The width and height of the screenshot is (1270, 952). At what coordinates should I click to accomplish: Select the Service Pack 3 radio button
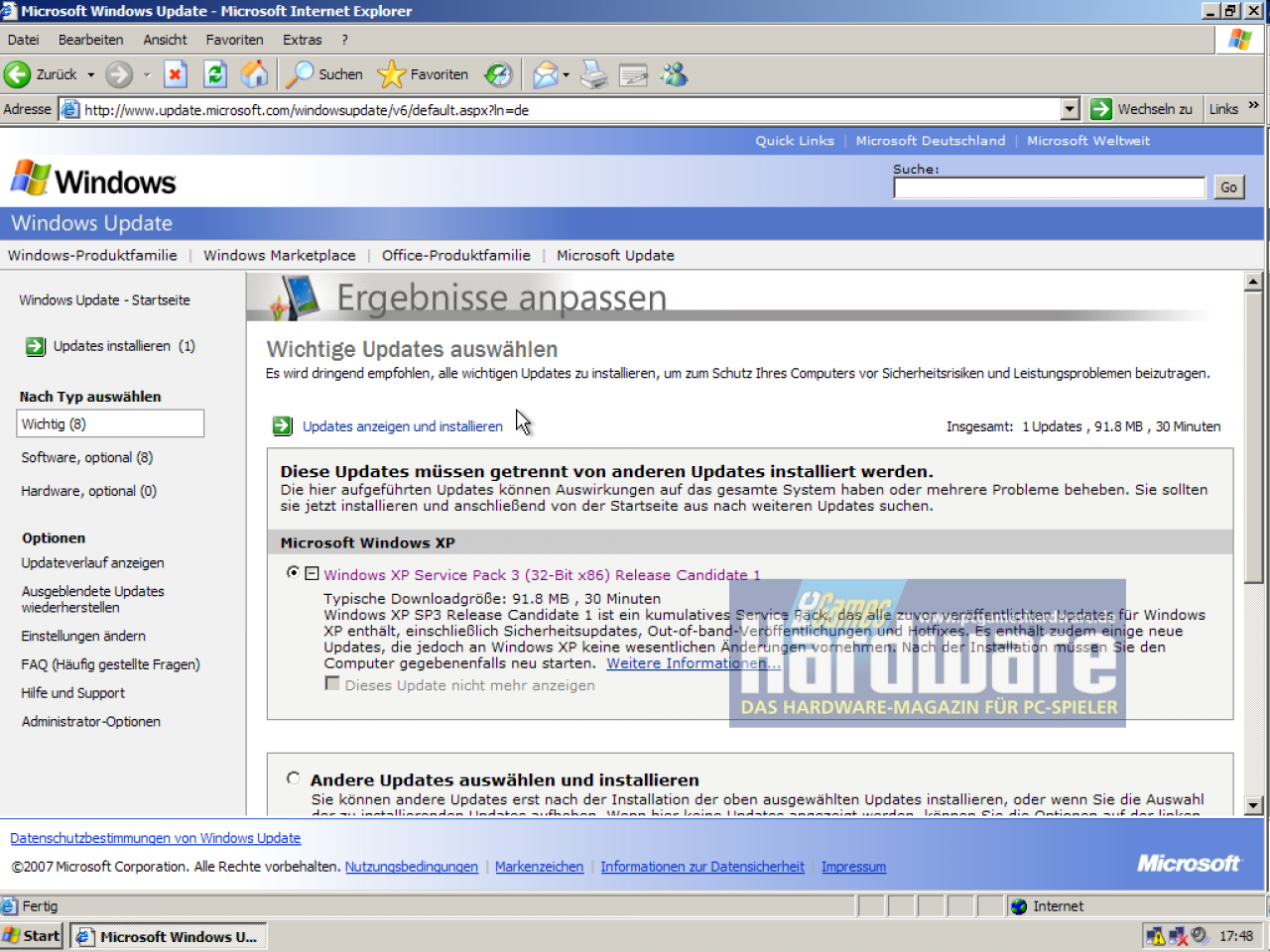point(293,572)
